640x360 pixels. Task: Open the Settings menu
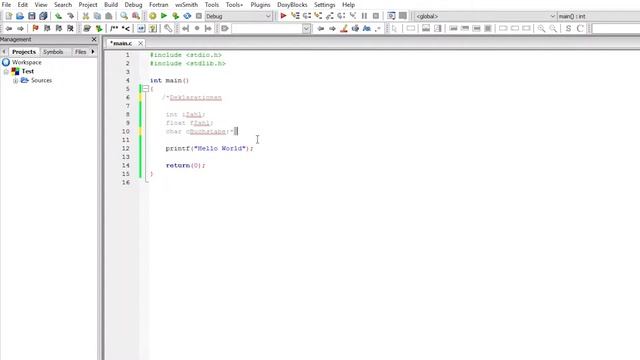(x=324, y=4)
